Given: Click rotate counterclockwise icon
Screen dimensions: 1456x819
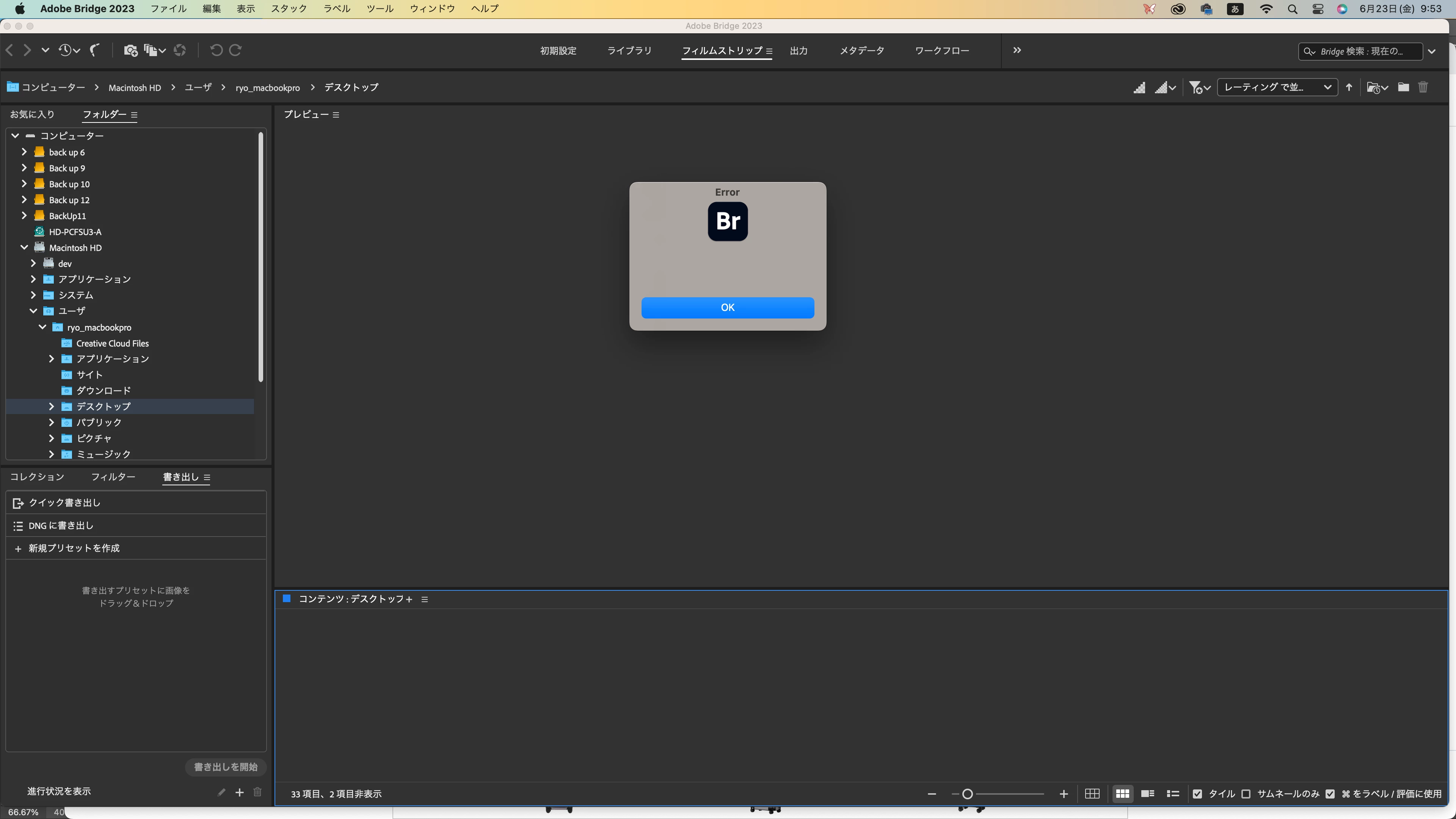Looking at the screenshot, I should (x=216, y=50).
